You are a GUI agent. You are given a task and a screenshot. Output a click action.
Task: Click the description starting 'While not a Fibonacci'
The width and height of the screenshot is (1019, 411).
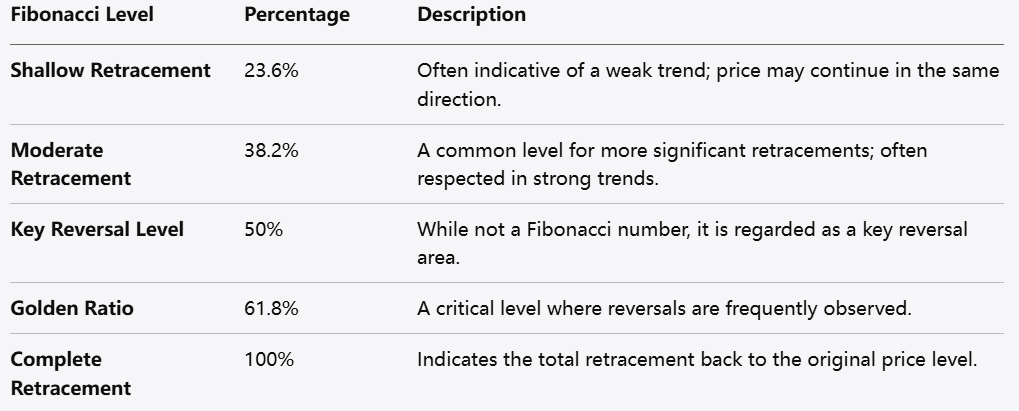coord(692,243)
